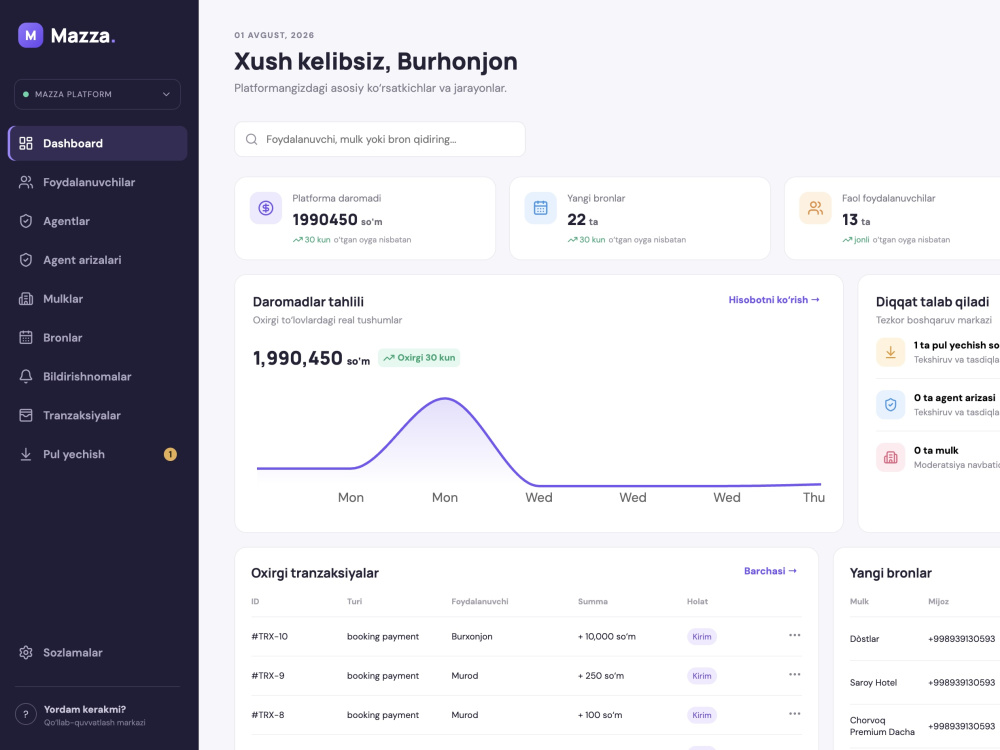This screenshot has height=750, width=1000.
Task: Open options menu for #TRX-8
Action: pyautogui.click(x=795, y=714)
